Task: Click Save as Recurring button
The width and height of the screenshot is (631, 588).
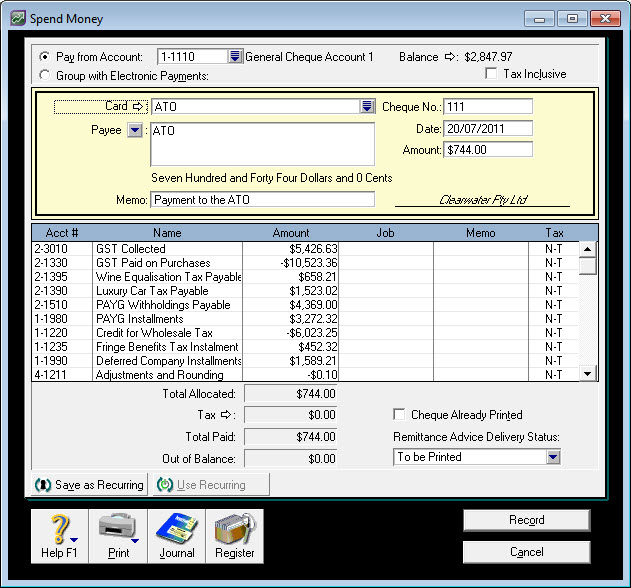Action: (x=90, y=485)
